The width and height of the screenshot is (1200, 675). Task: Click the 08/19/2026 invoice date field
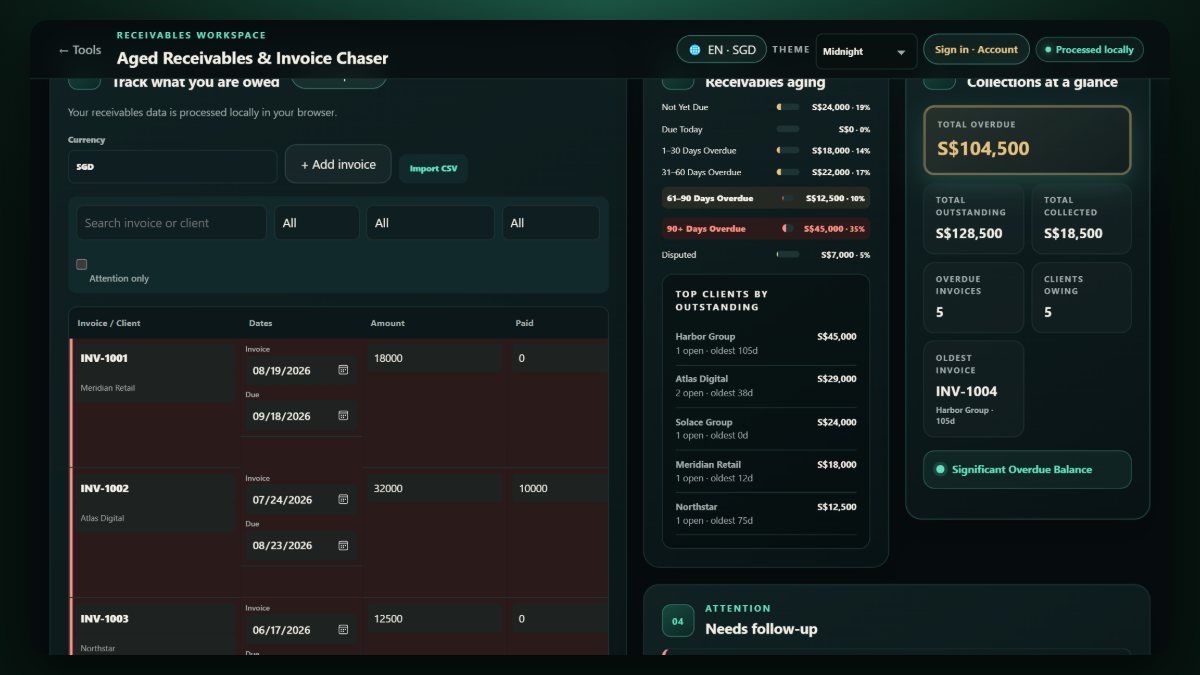[300, 370]
